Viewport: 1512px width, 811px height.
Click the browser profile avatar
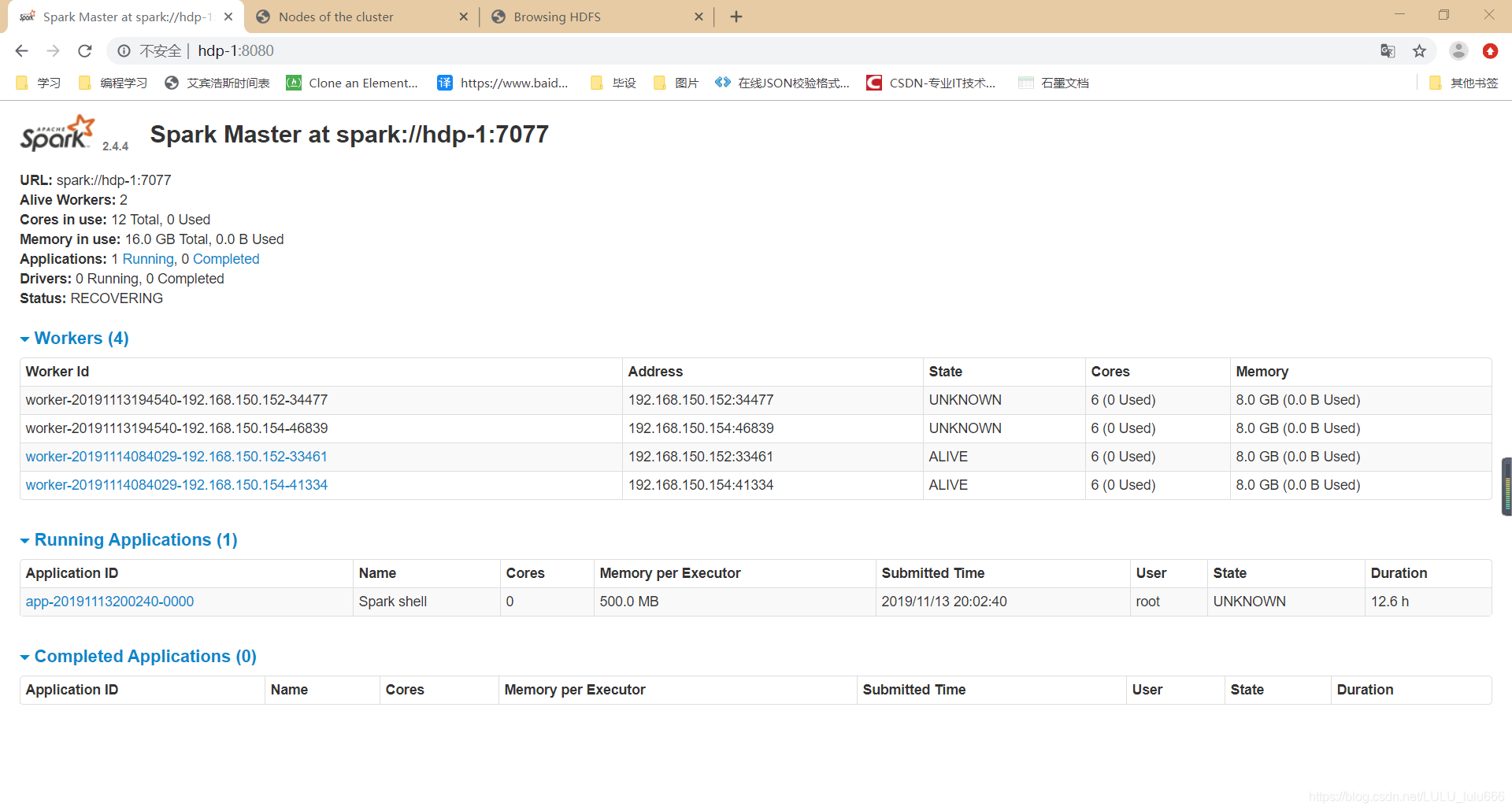pos(1458,50)
